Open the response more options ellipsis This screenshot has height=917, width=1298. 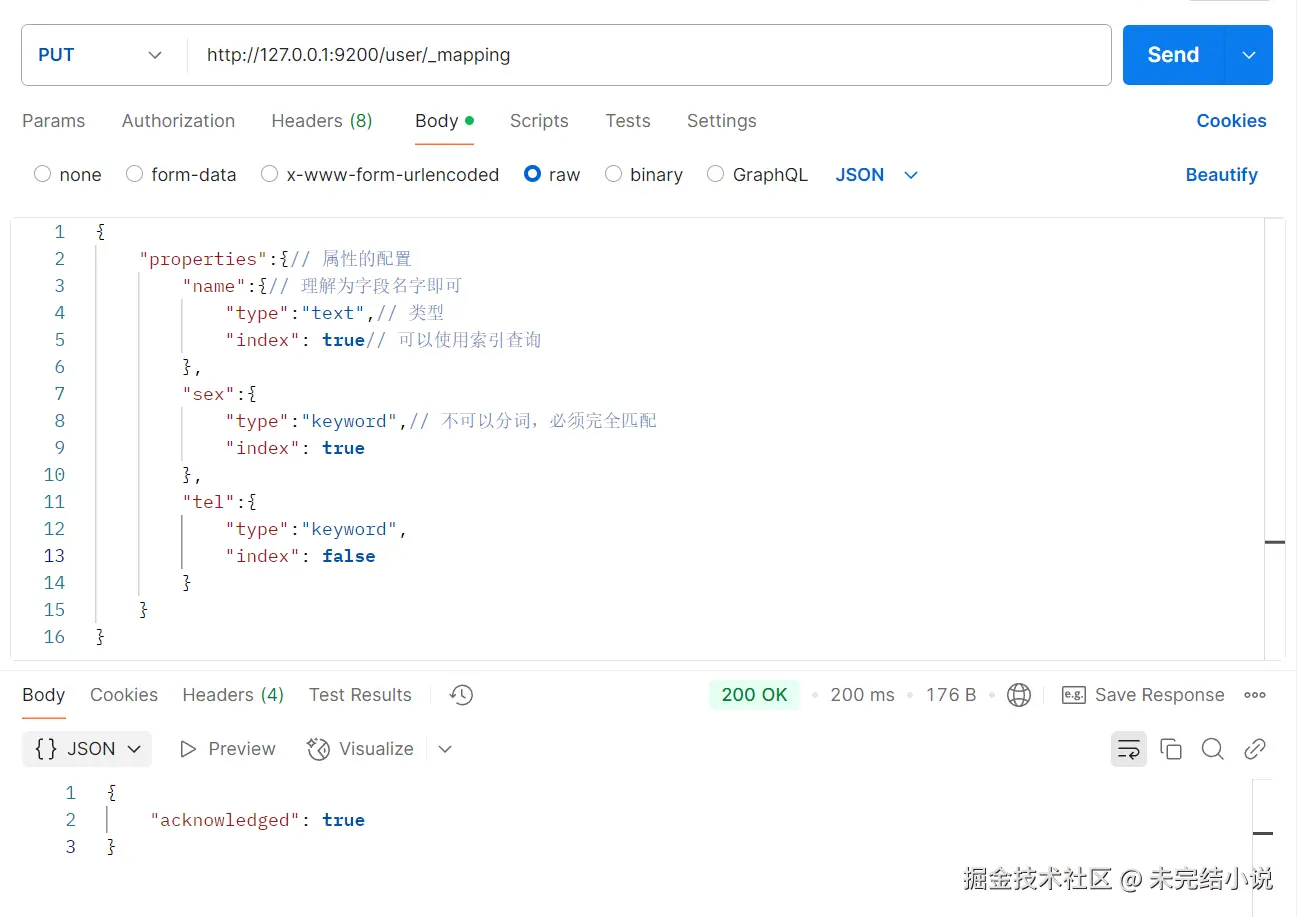click(1255, 695)
